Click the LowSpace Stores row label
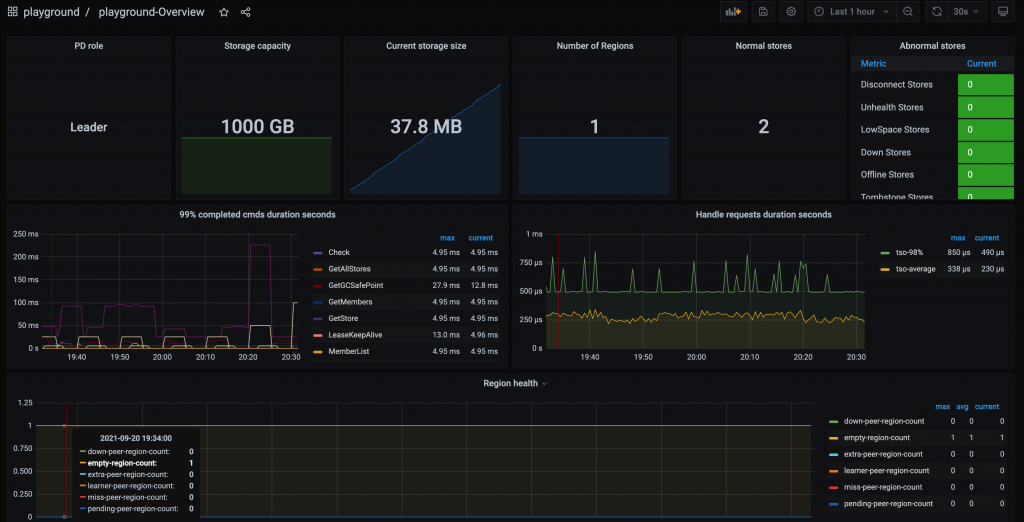The height and width of the screenshot is (522, 1024). pyautogui.click(x=895, y=129)
